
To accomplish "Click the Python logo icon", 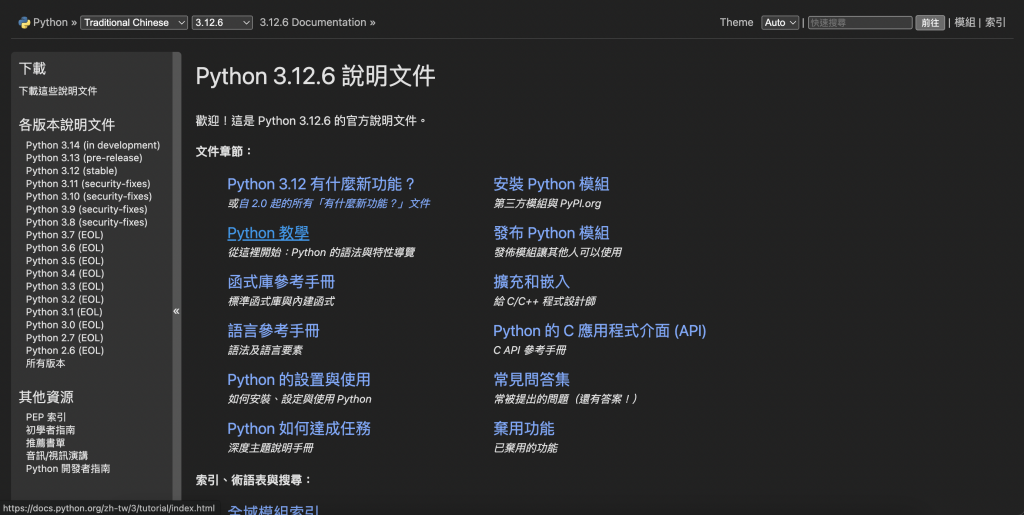I will [x=25, y=23].
